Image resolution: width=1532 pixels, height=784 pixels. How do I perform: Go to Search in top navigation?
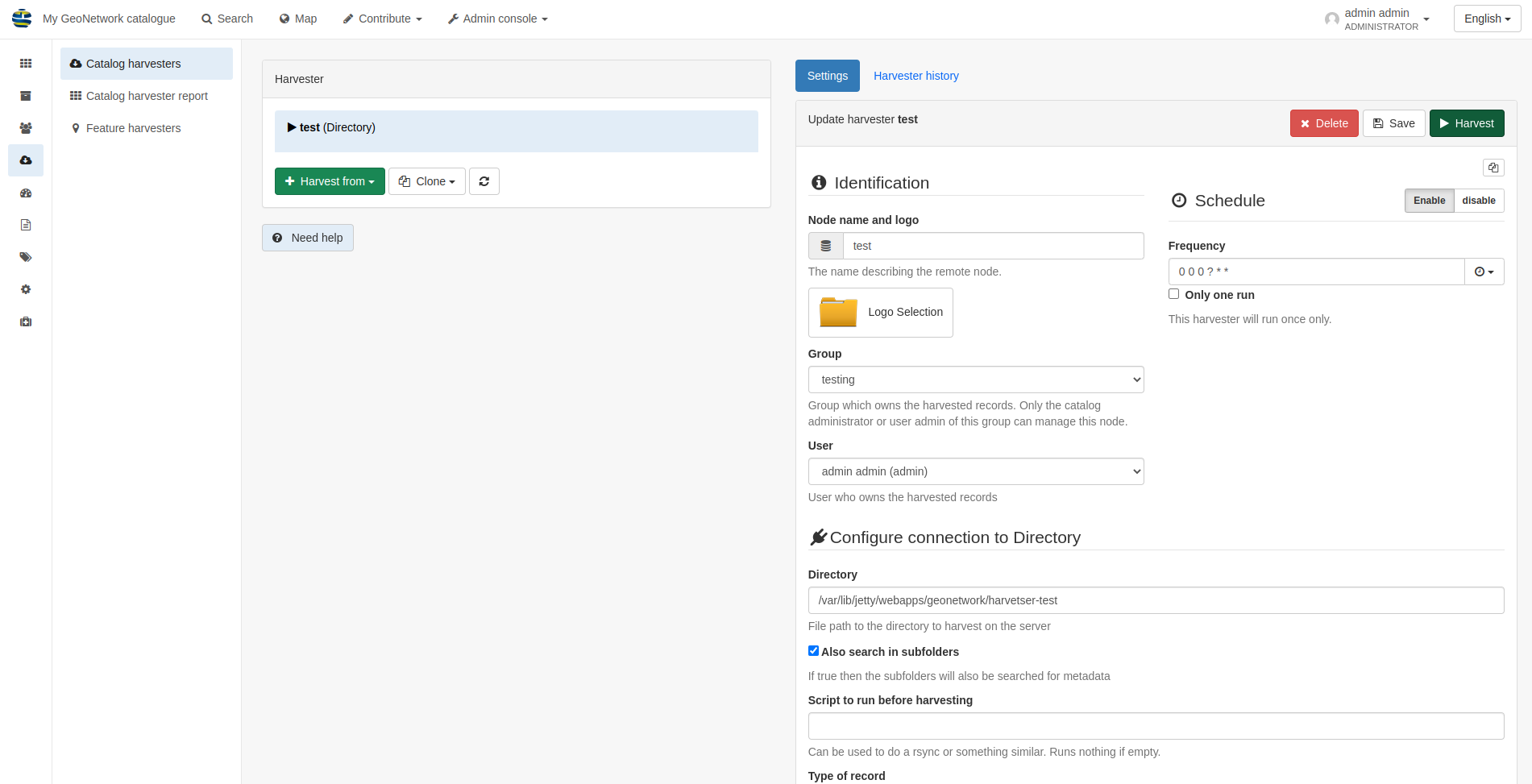click(x=227, y=19)
